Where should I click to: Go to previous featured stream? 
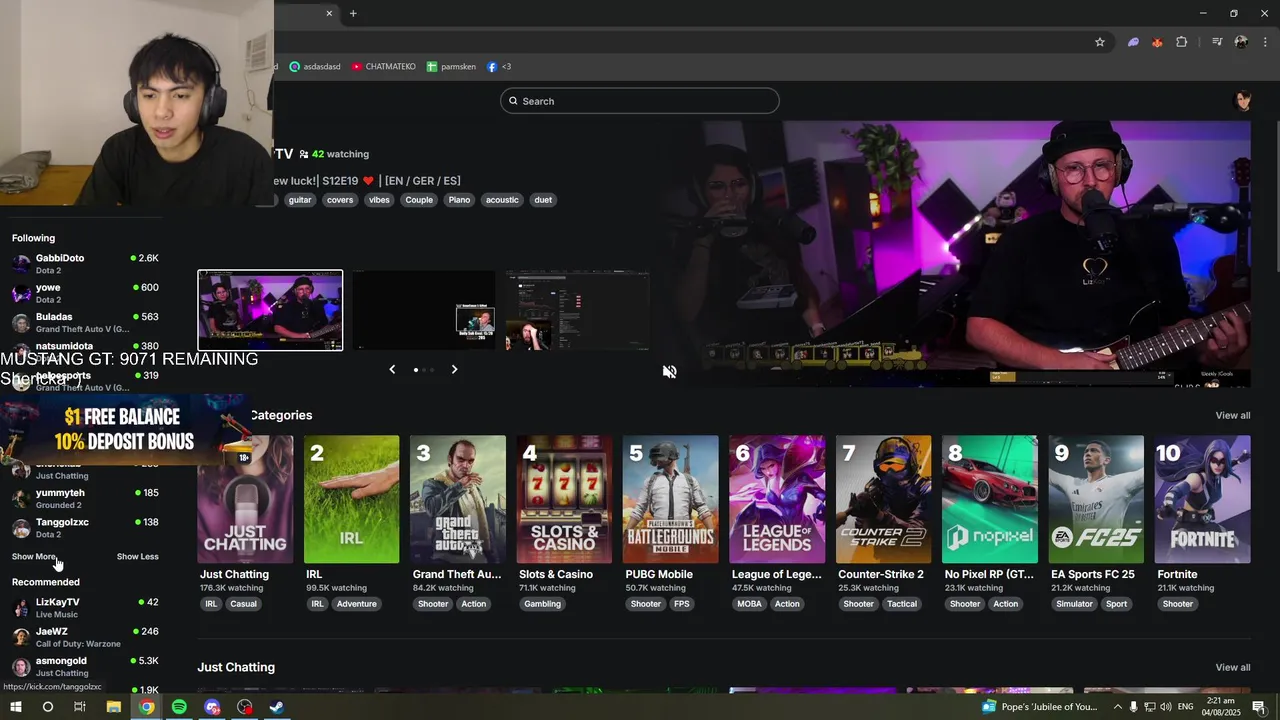[x=392, y=369]
